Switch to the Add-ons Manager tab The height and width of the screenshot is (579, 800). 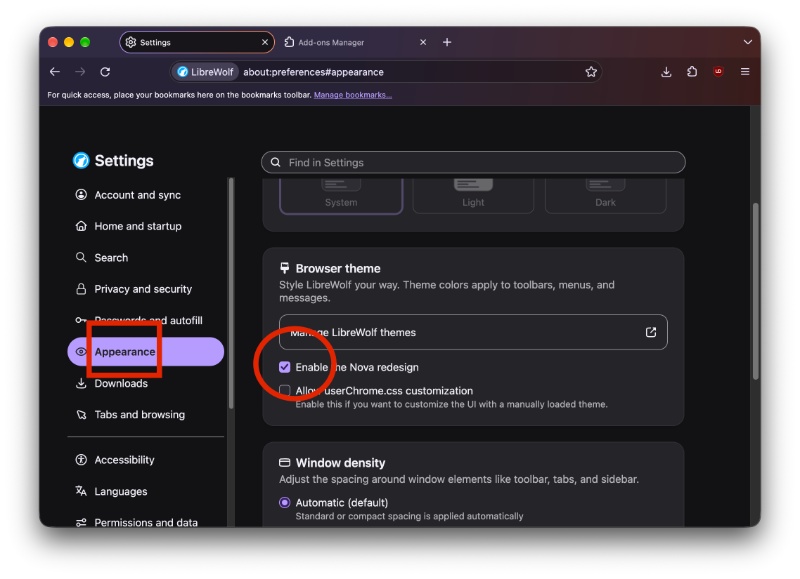(x=356, y=42)
